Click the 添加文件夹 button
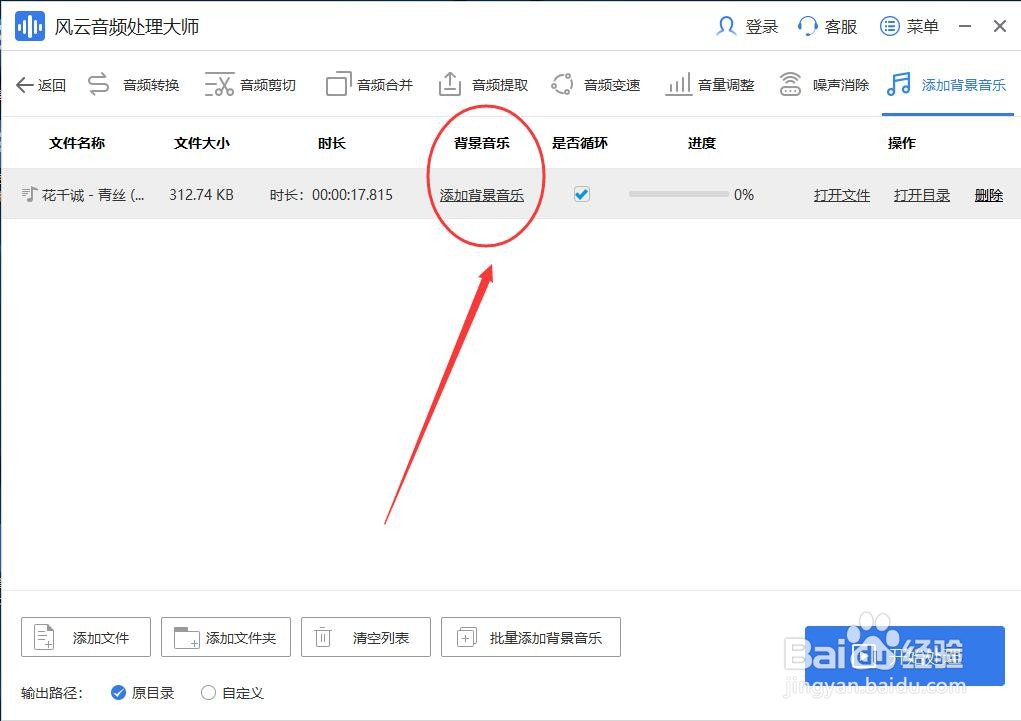The height and width of the screenshot is (721, 1021). click(226, 637)
